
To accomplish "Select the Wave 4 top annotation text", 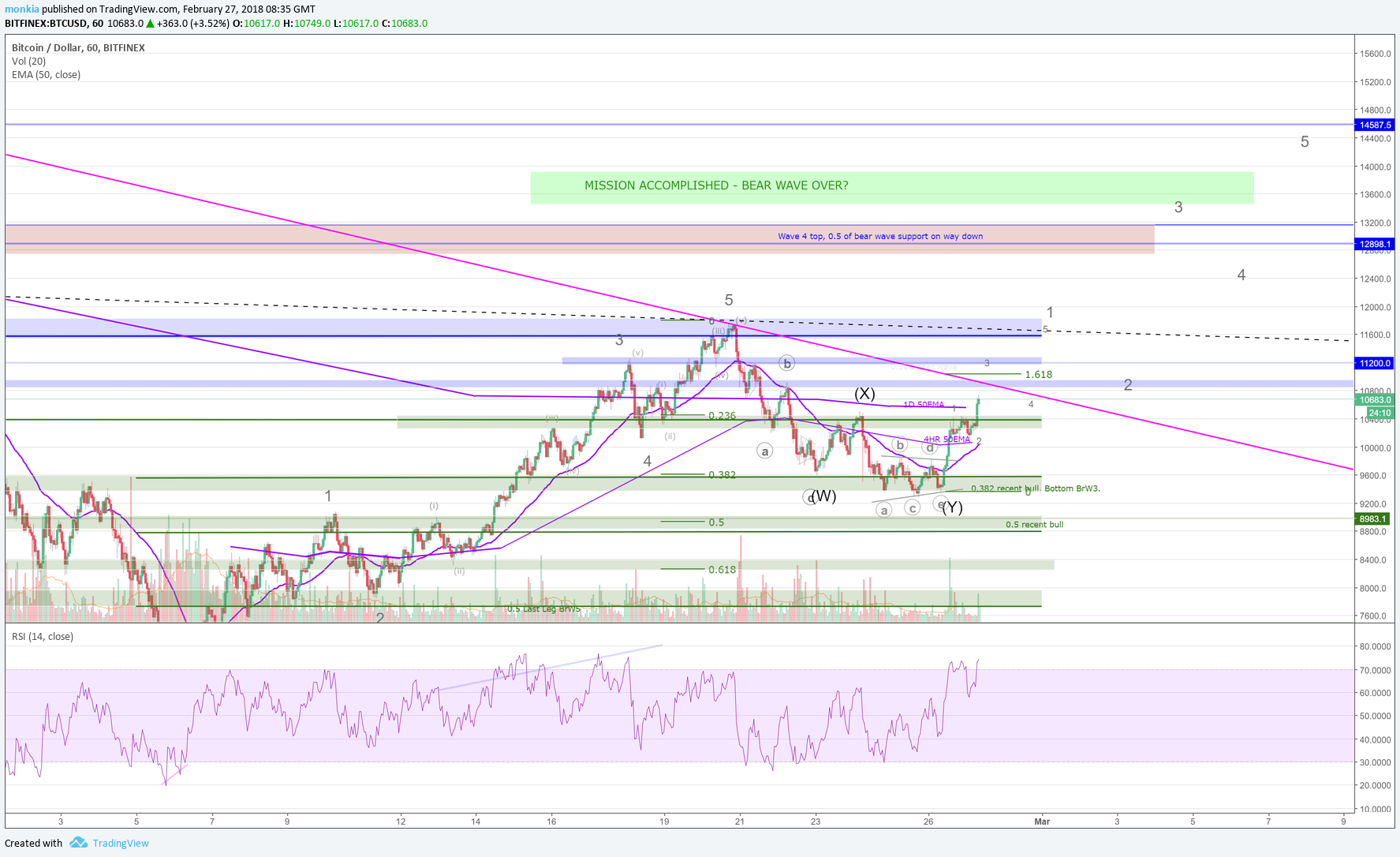I will click(x=880, y=236).
